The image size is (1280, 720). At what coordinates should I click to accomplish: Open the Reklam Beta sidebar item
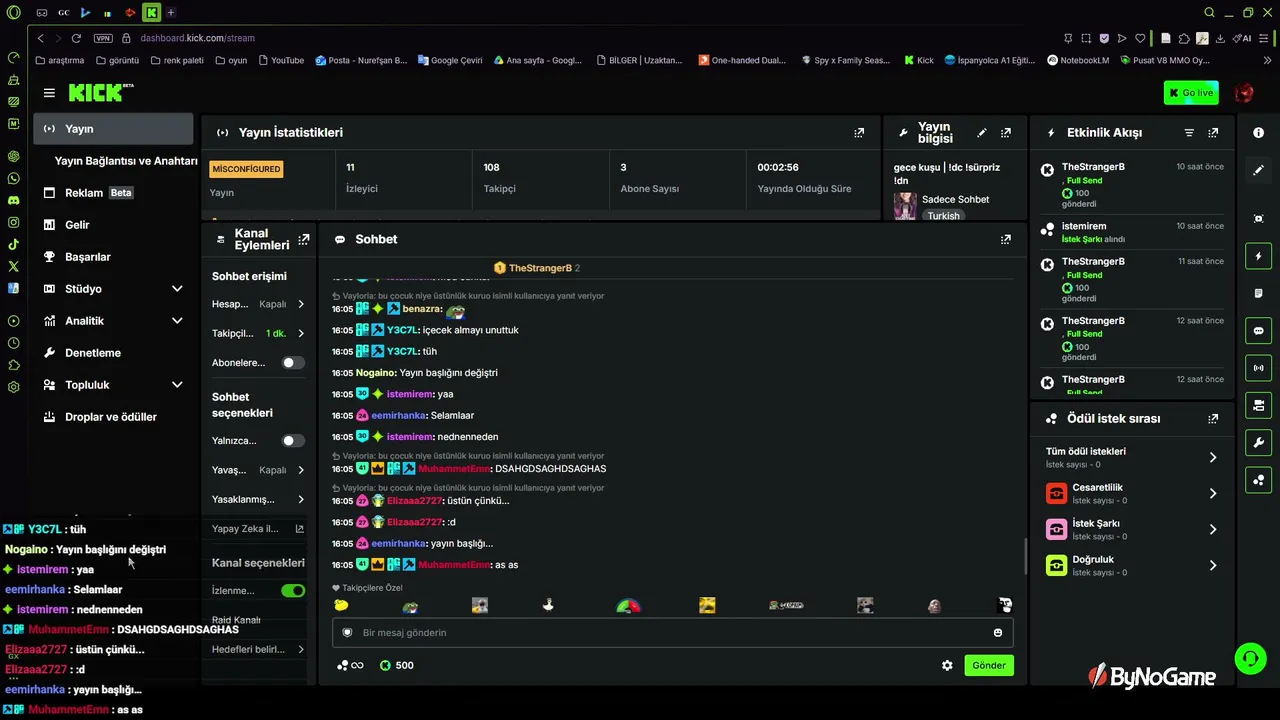point(113,193)
